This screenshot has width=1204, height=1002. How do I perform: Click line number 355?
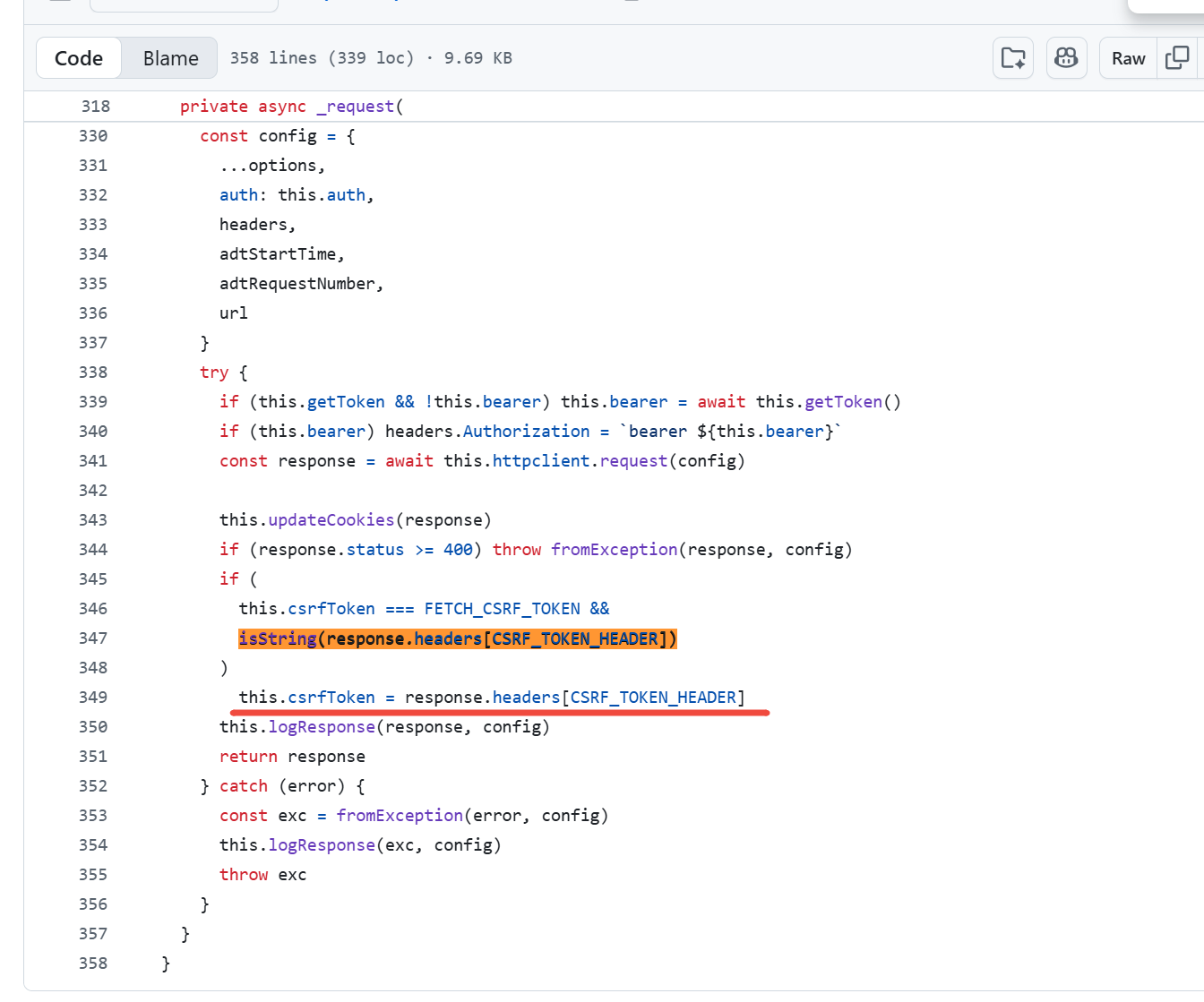pos(93,875)
